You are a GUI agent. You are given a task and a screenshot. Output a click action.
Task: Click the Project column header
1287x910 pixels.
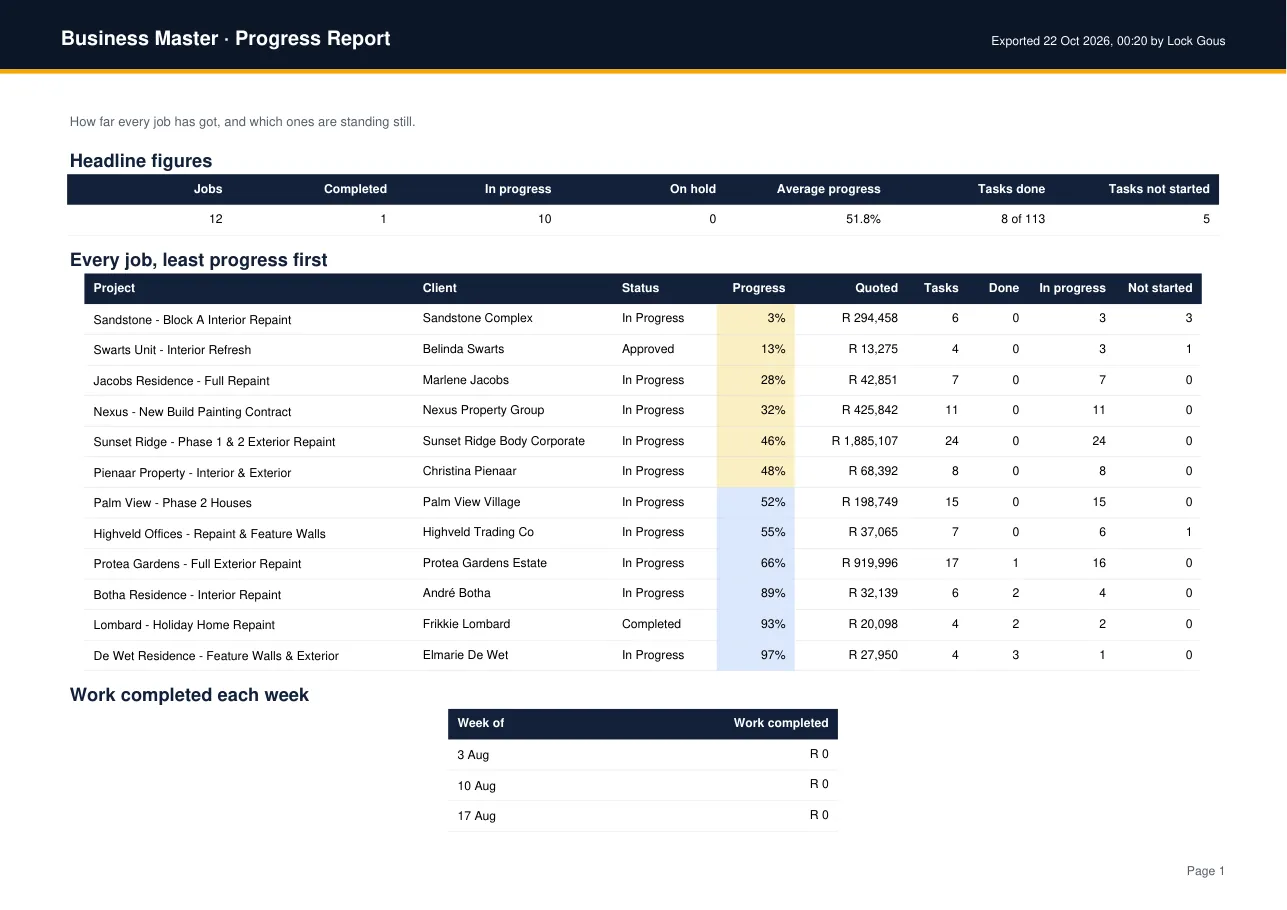pyautogui.click(x=114, y=288)
